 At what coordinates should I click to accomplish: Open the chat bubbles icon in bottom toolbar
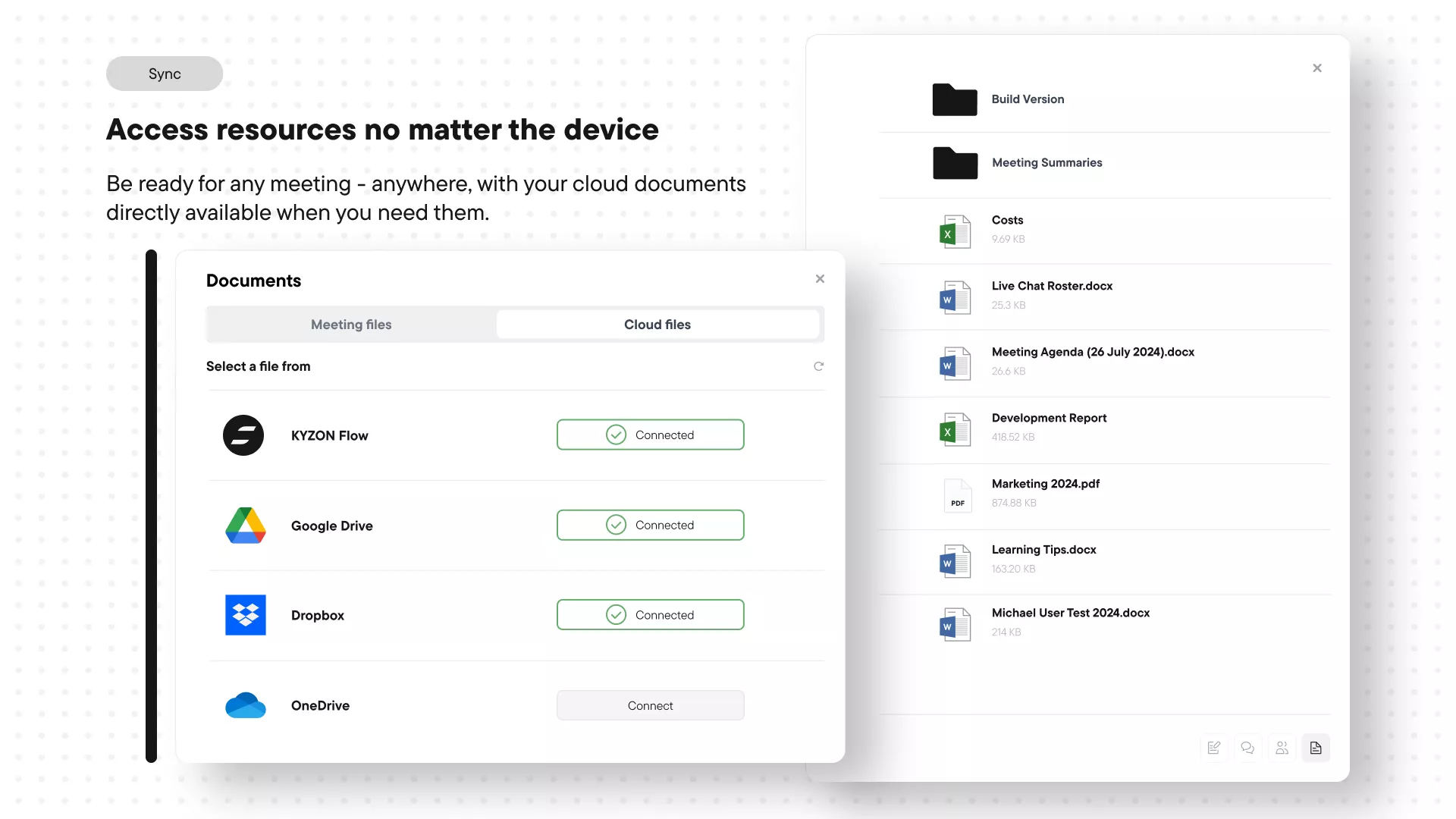(1247, 748)
